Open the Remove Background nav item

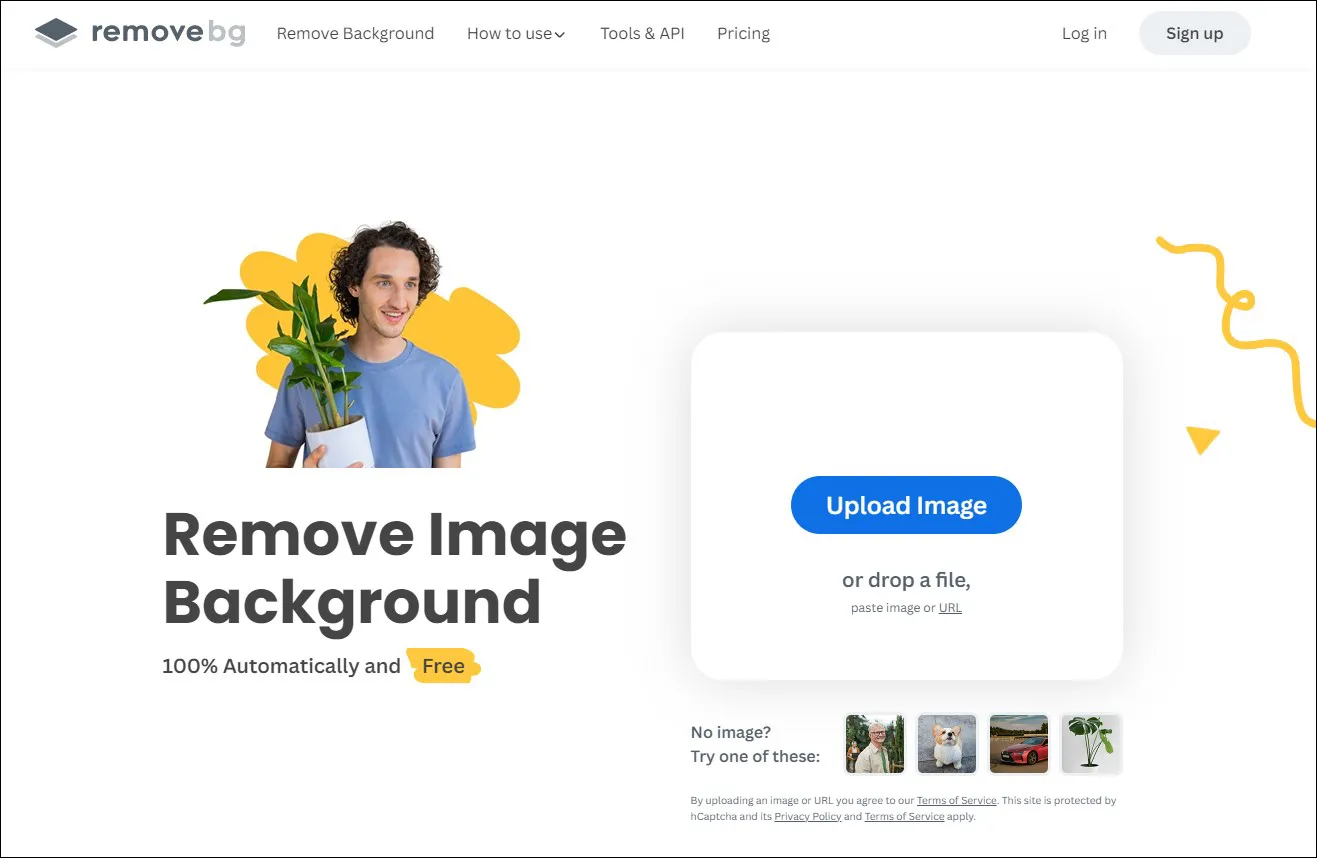click(x=355, y=33)
